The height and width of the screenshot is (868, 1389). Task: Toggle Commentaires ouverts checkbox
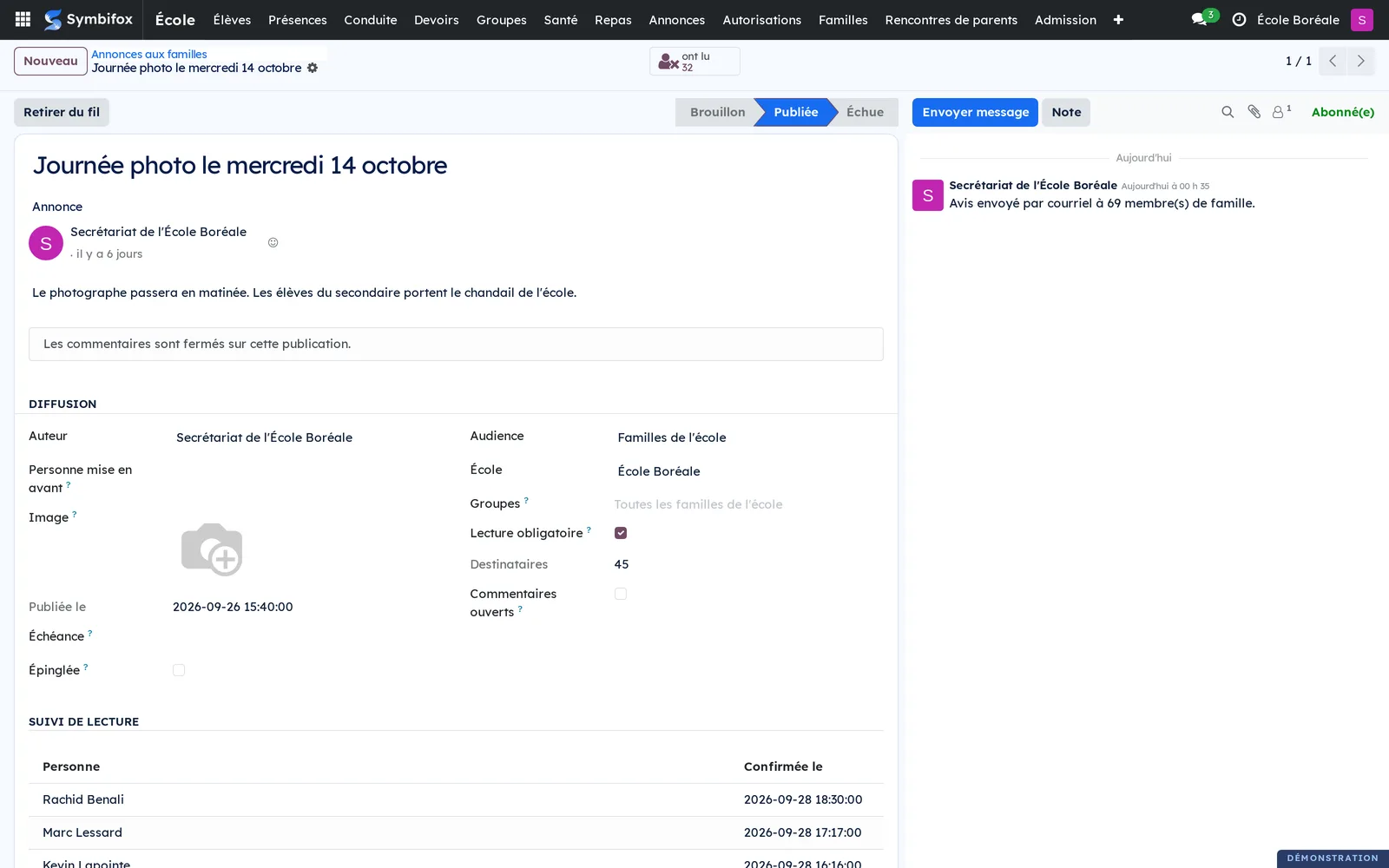[x=621, y=594]
